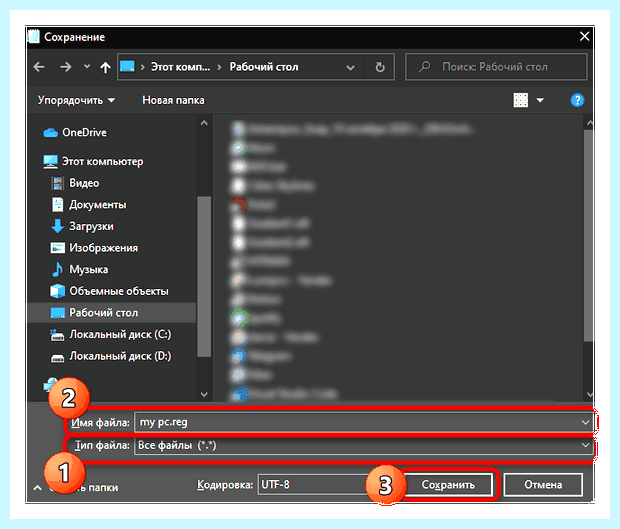Open the 'Кодировка' UTF-8 dropdown
Image resolution: width=620 pixels, height=529 pixels.
pos(313,485)
